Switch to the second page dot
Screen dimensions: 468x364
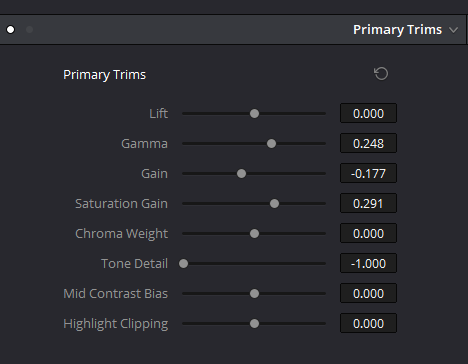click(x=29, y=30)
